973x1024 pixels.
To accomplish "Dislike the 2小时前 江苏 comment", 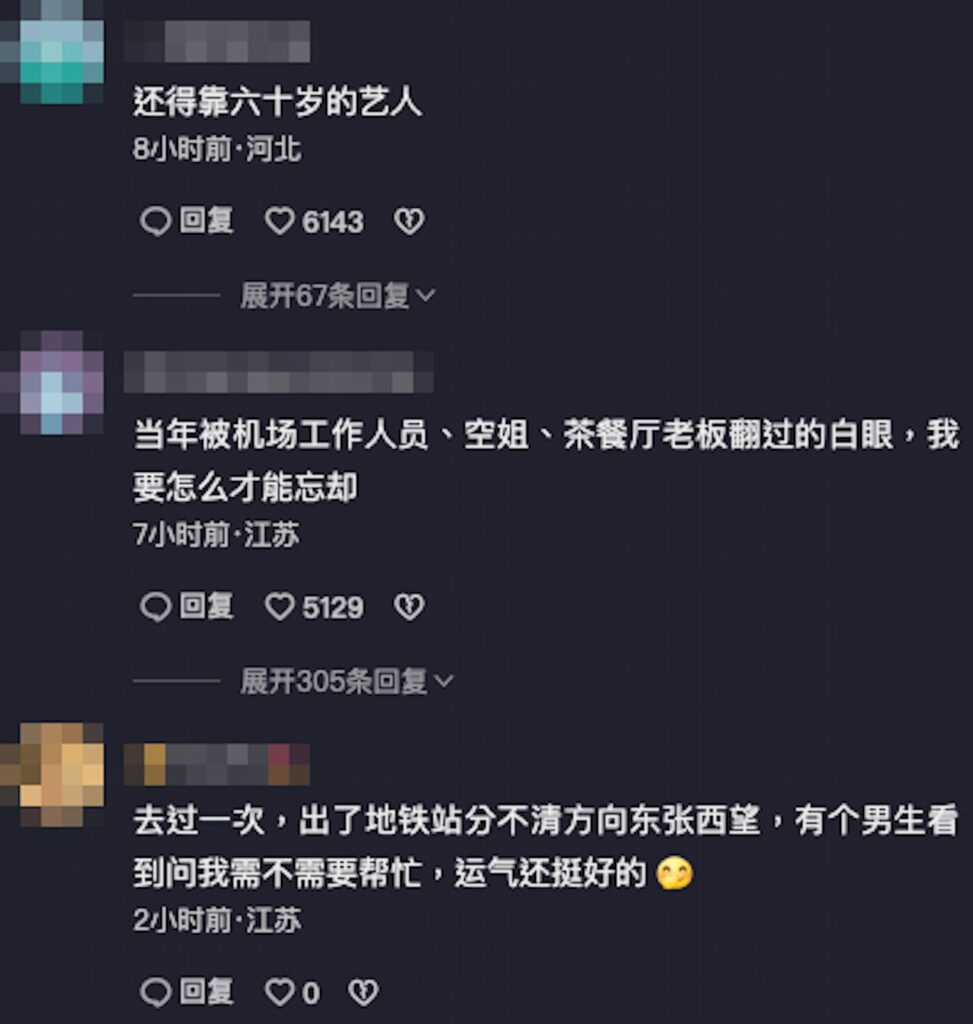I will point(363,992).
